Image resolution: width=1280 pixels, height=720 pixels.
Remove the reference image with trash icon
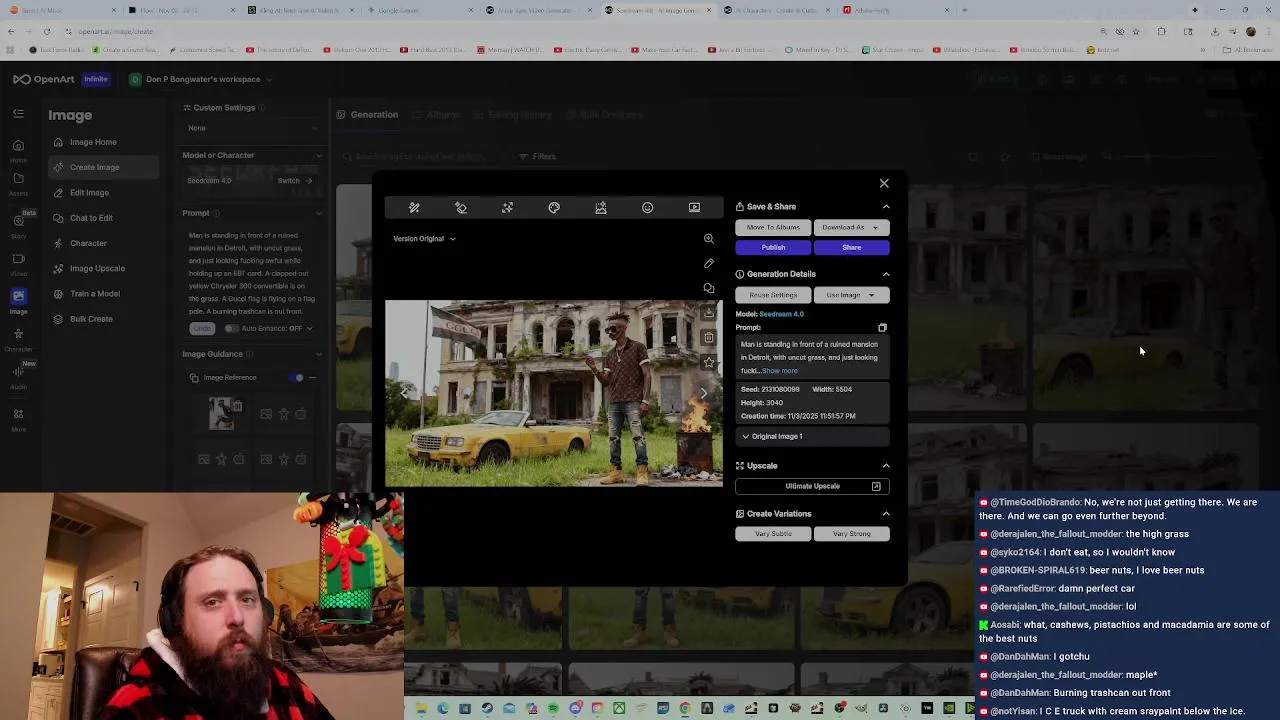[238, 406]
